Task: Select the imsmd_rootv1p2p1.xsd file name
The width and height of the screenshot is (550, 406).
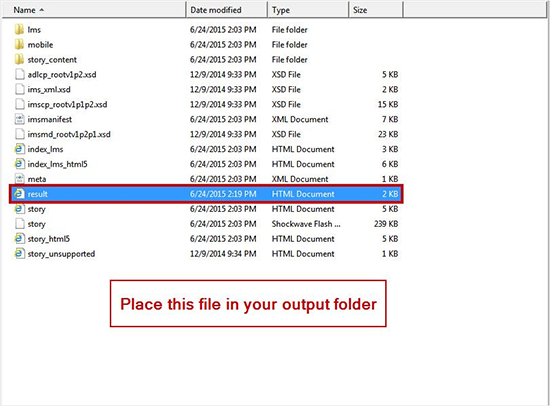Action: 69,134
